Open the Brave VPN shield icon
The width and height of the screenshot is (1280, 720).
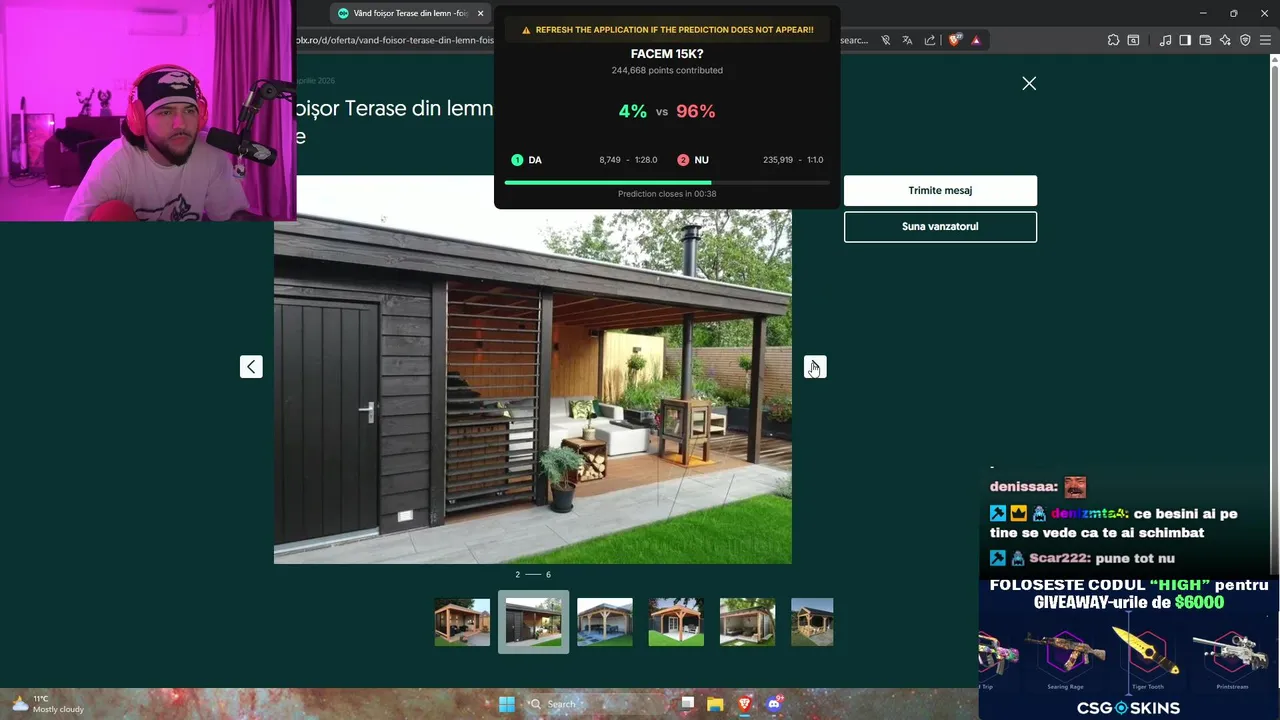[x=1245, y=40]
